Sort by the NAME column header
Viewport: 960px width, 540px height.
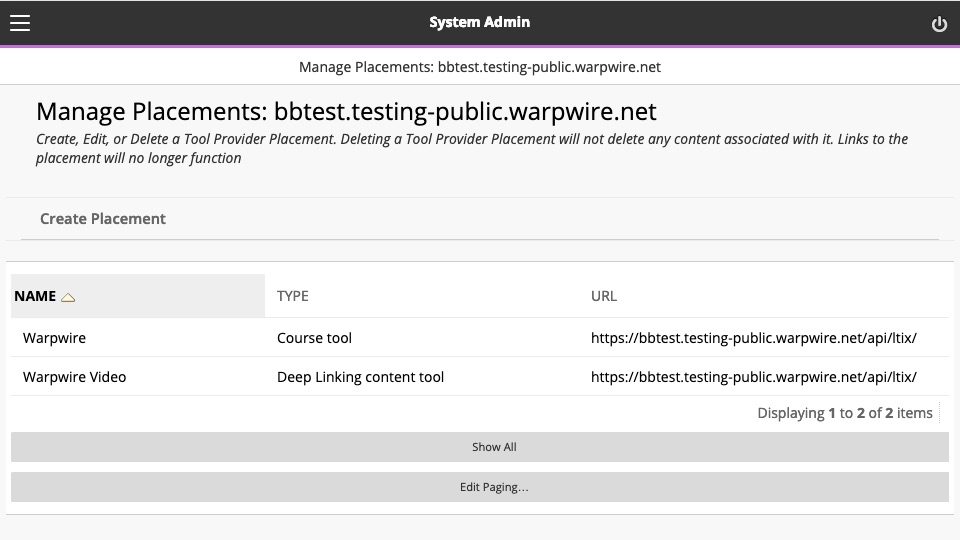pyautogui.click(x=35, y=296)
